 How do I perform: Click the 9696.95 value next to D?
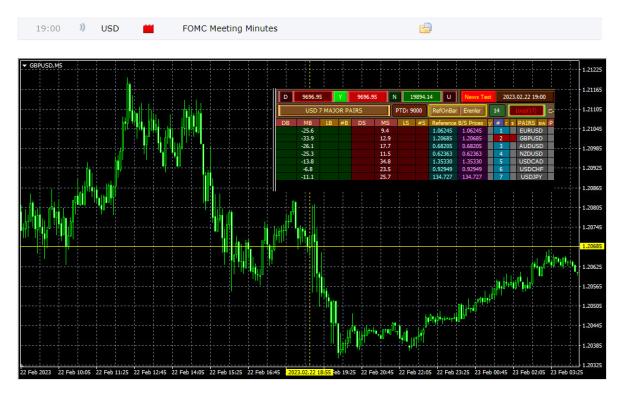coord(312,97)
